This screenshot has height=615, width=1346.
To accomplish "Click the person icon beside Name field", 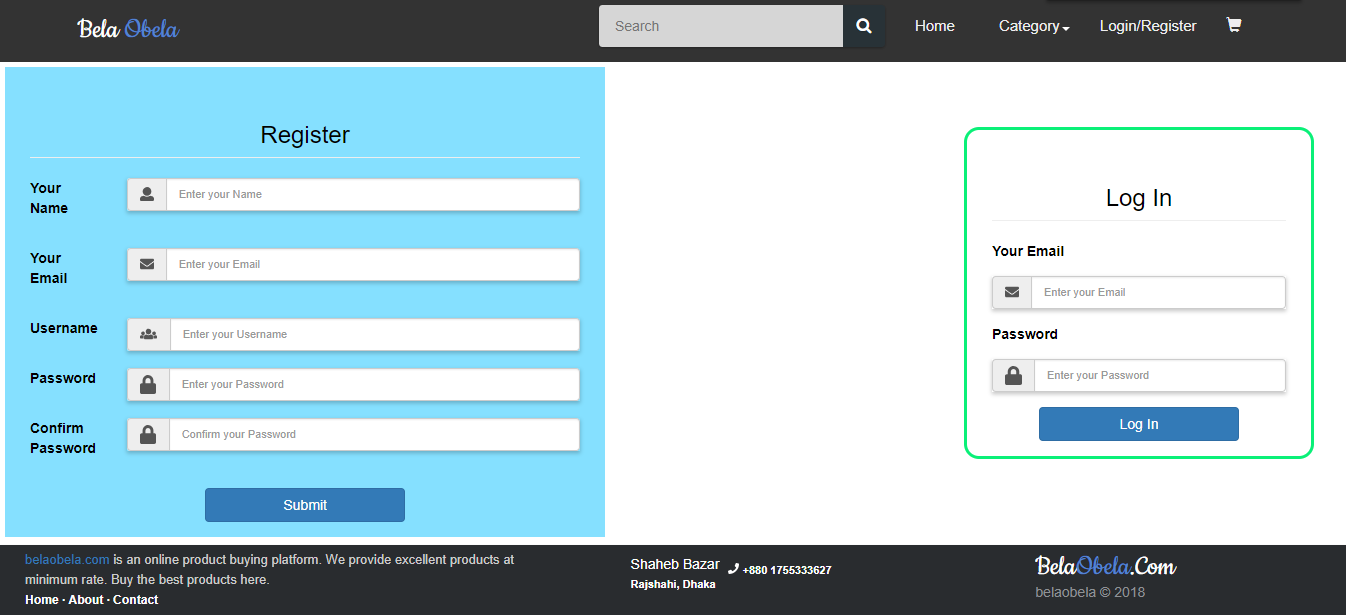I will pos(147,194).
